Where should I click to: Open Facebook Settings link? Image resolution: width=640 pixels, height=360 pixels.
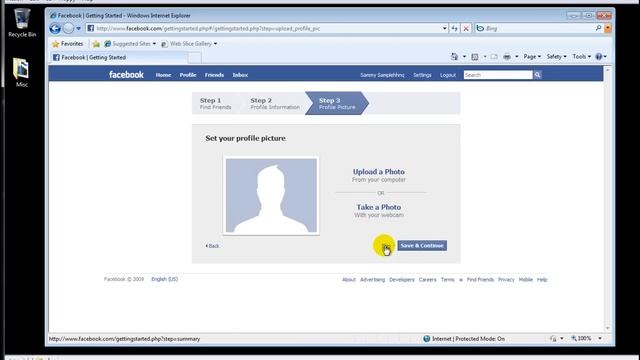coord(422,75)
